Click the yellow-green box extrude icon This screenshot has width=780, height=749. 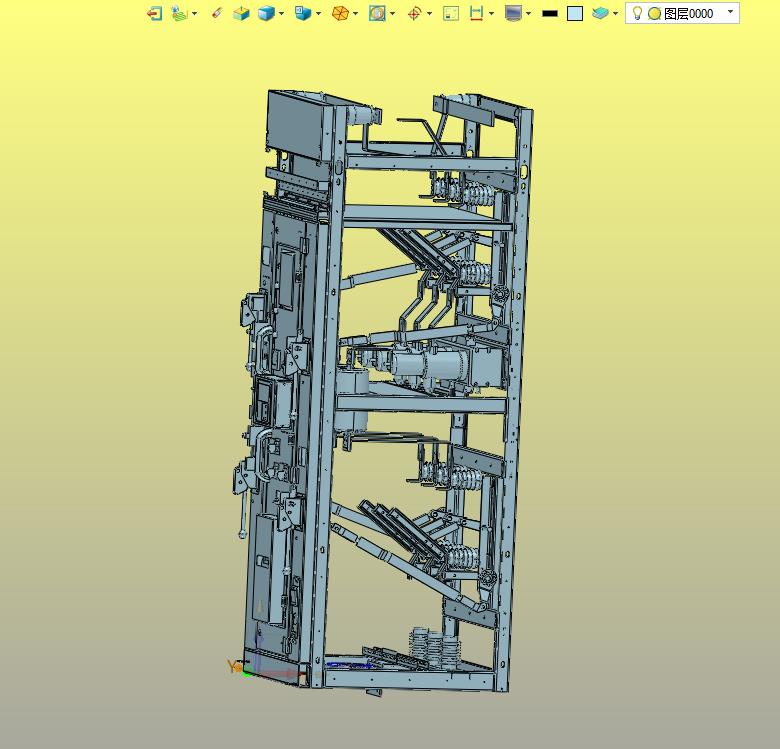click(241, 13)
